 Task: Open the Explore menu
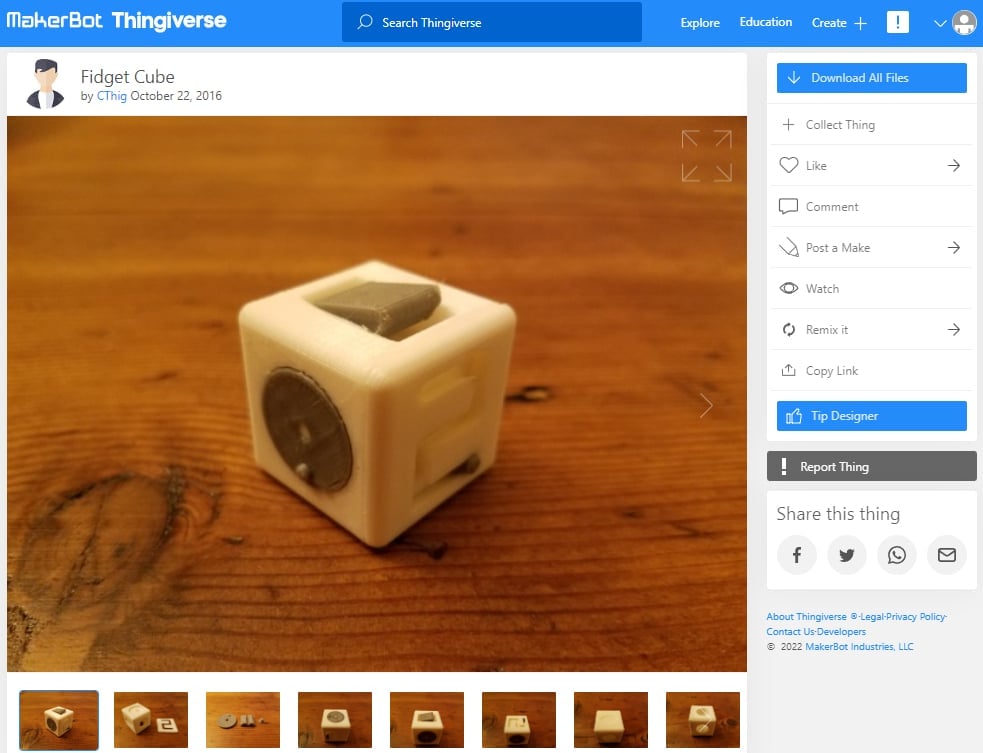click(700, 23)
